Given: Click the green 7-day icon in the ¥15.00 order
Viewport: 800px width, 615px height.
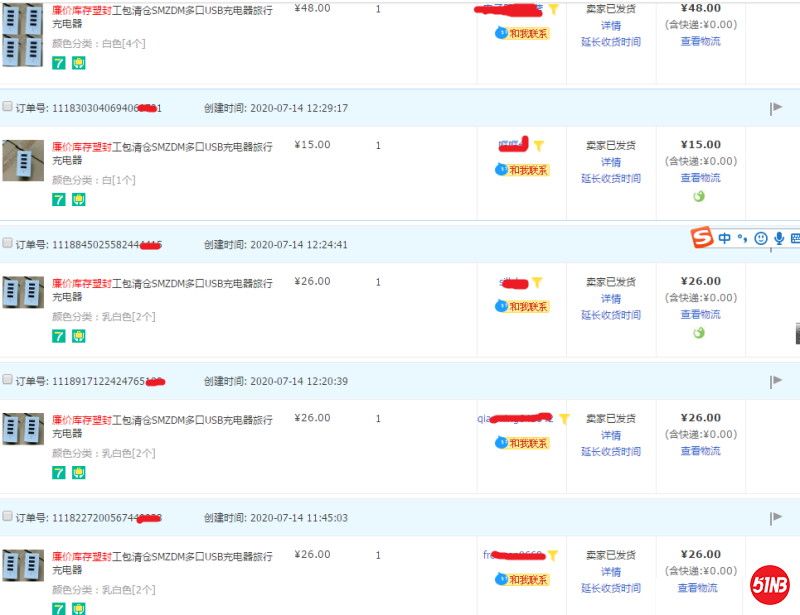Looking at the screenshot, I should [59, 199].
